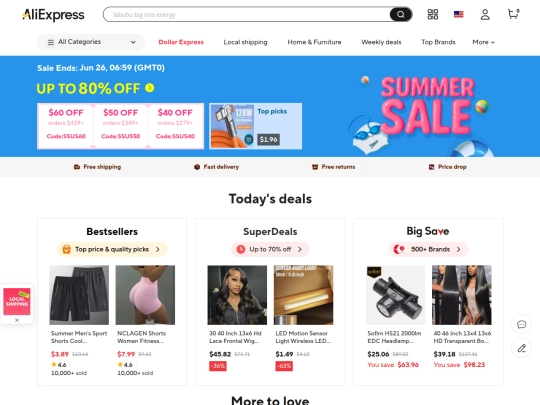Open Top Brands page

point(438,42)
